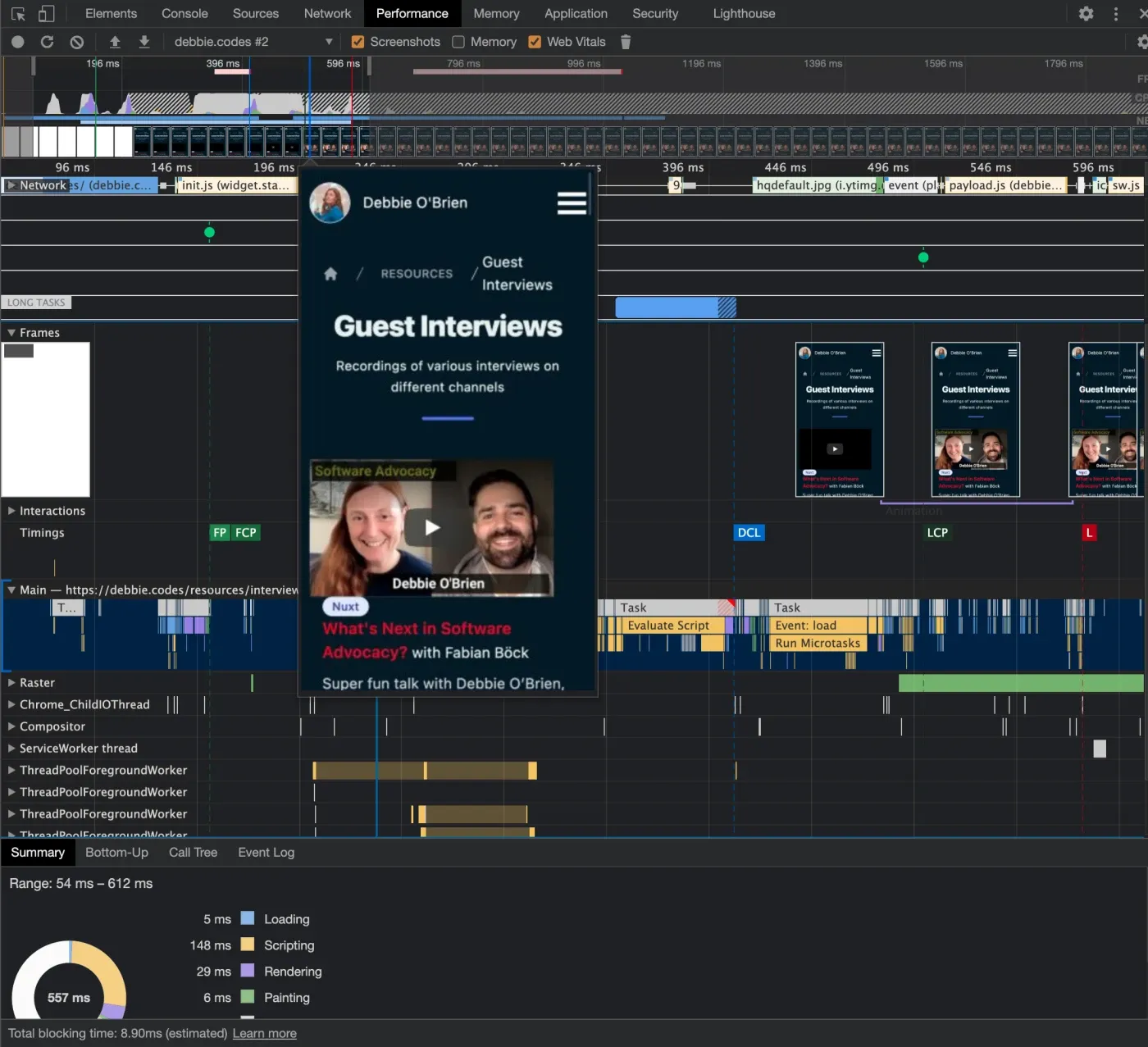Switch to the Network tab
This screenshot has height=1047, width=1148.
pyautogui.click(x=327, y=14)
